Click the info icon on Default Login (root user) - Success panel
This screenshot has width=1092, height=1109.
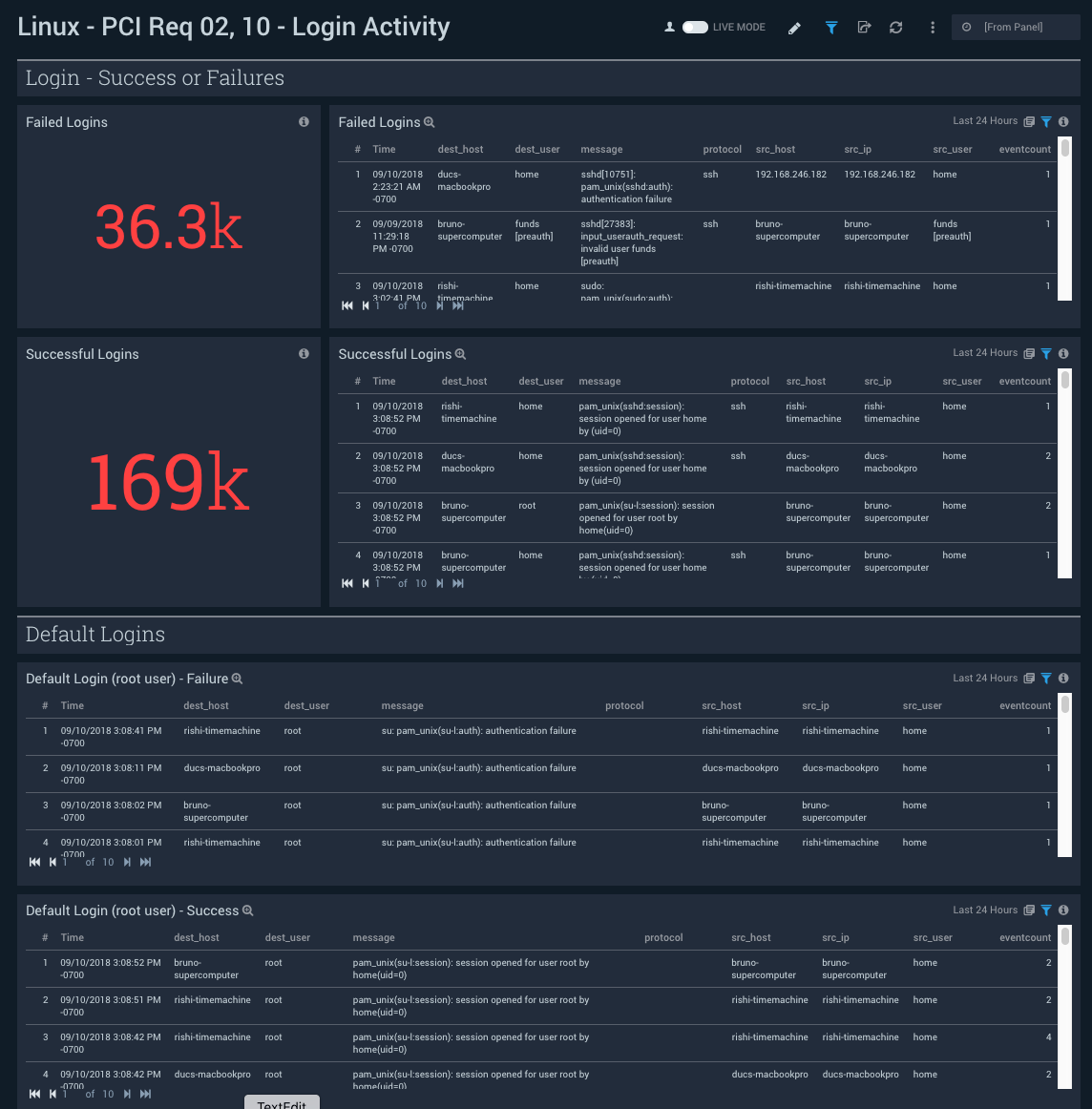click(1062, 910)
